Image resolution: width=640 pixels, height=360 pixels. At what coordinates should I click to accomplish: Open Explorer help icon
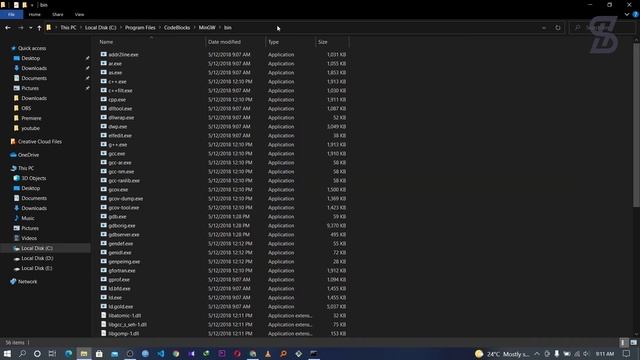(635, 14)
